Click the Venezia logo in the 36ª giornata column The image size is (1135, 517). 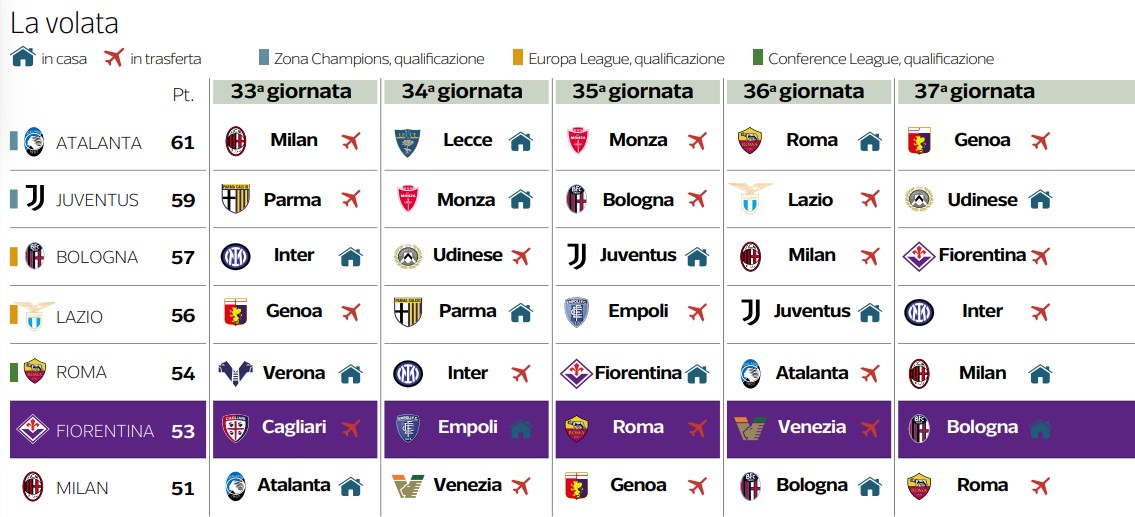tap(750, 429)
